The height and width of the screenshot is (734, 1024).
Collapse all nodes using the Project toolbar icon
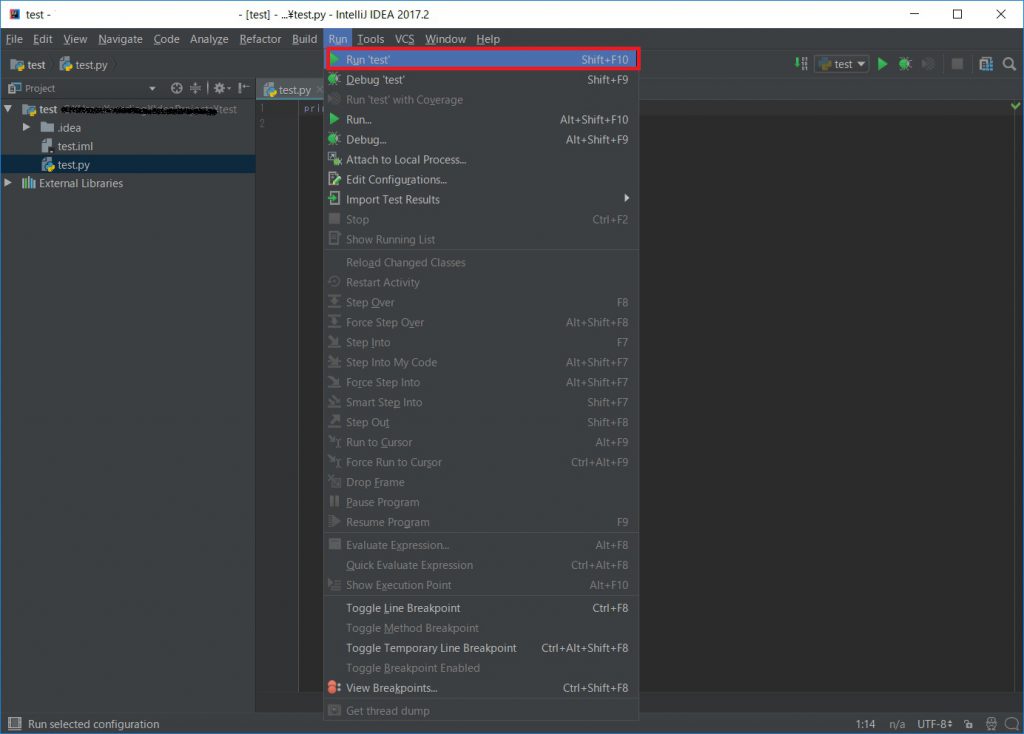pos(196,88)
